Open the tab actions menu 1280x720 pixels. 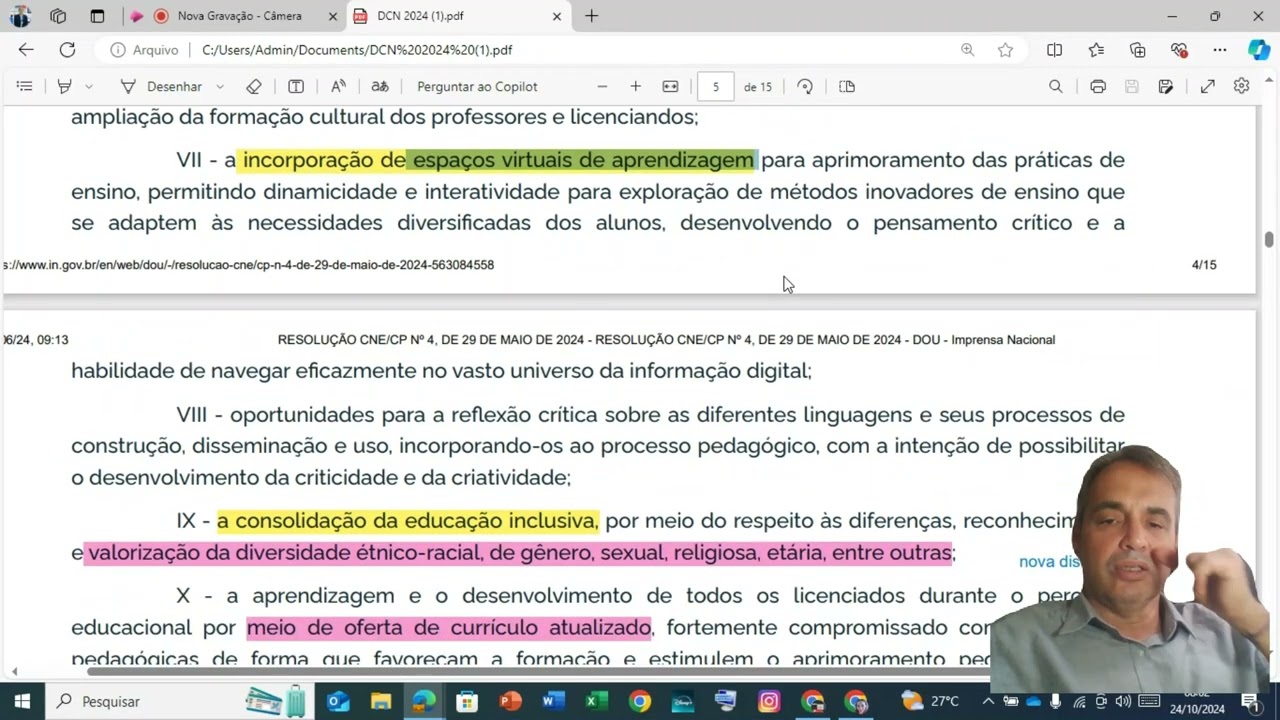[97, 16]
